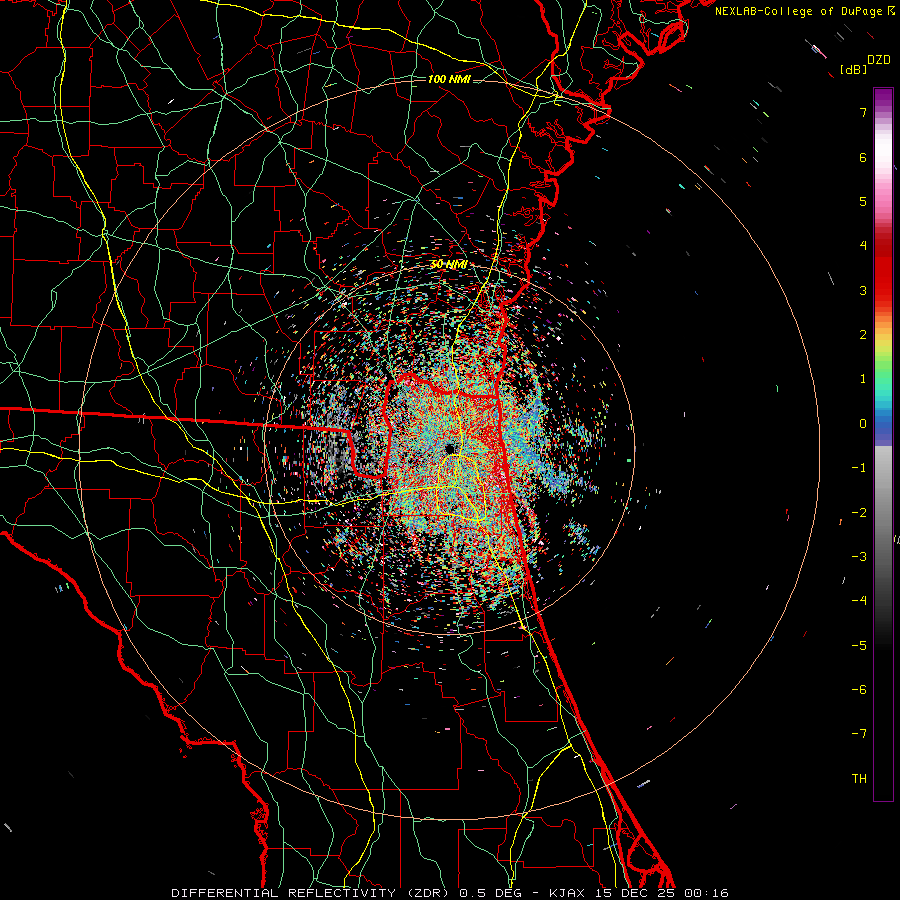Click the ZDR color scale bar
The width and height of the screenshot is (900, 900).
tap(883, 444)
